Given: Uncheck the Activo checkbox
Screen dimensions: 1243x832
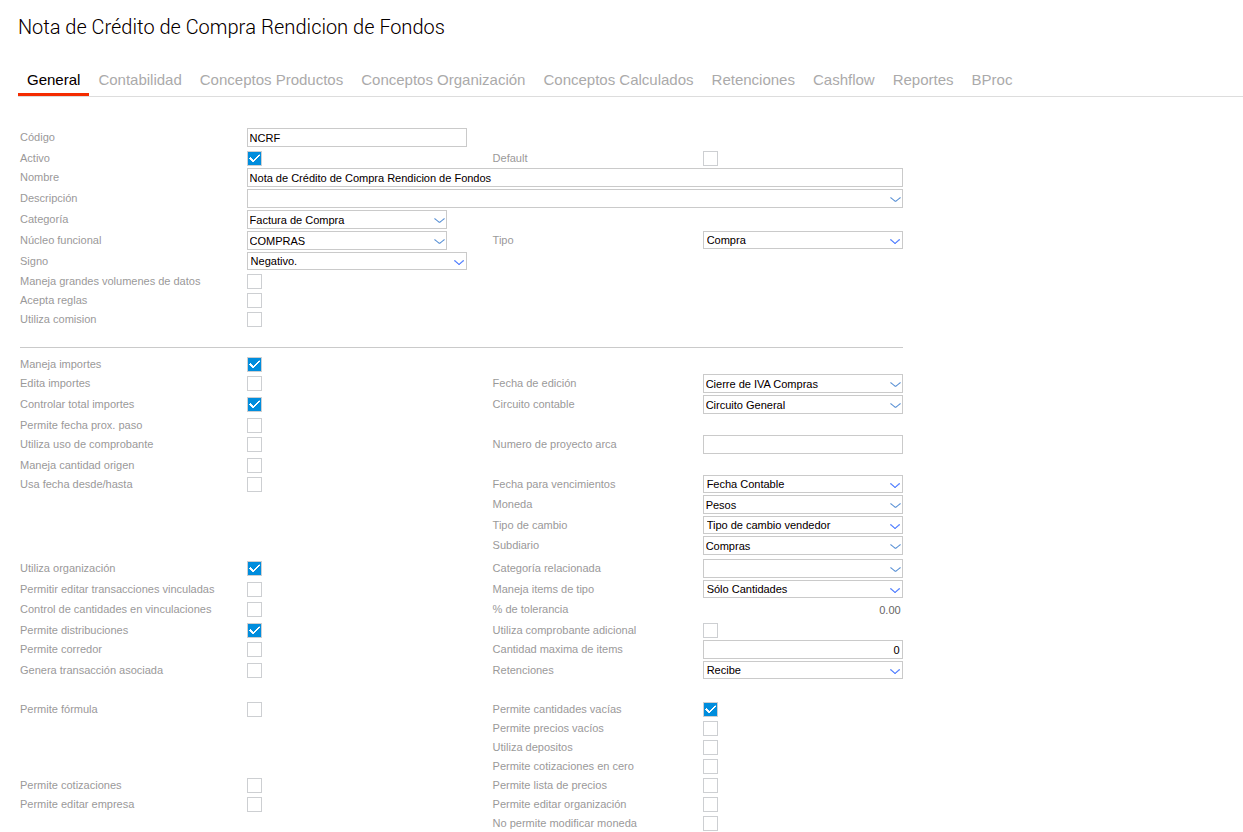Looking at the screenshot, I should pos(254,158).
